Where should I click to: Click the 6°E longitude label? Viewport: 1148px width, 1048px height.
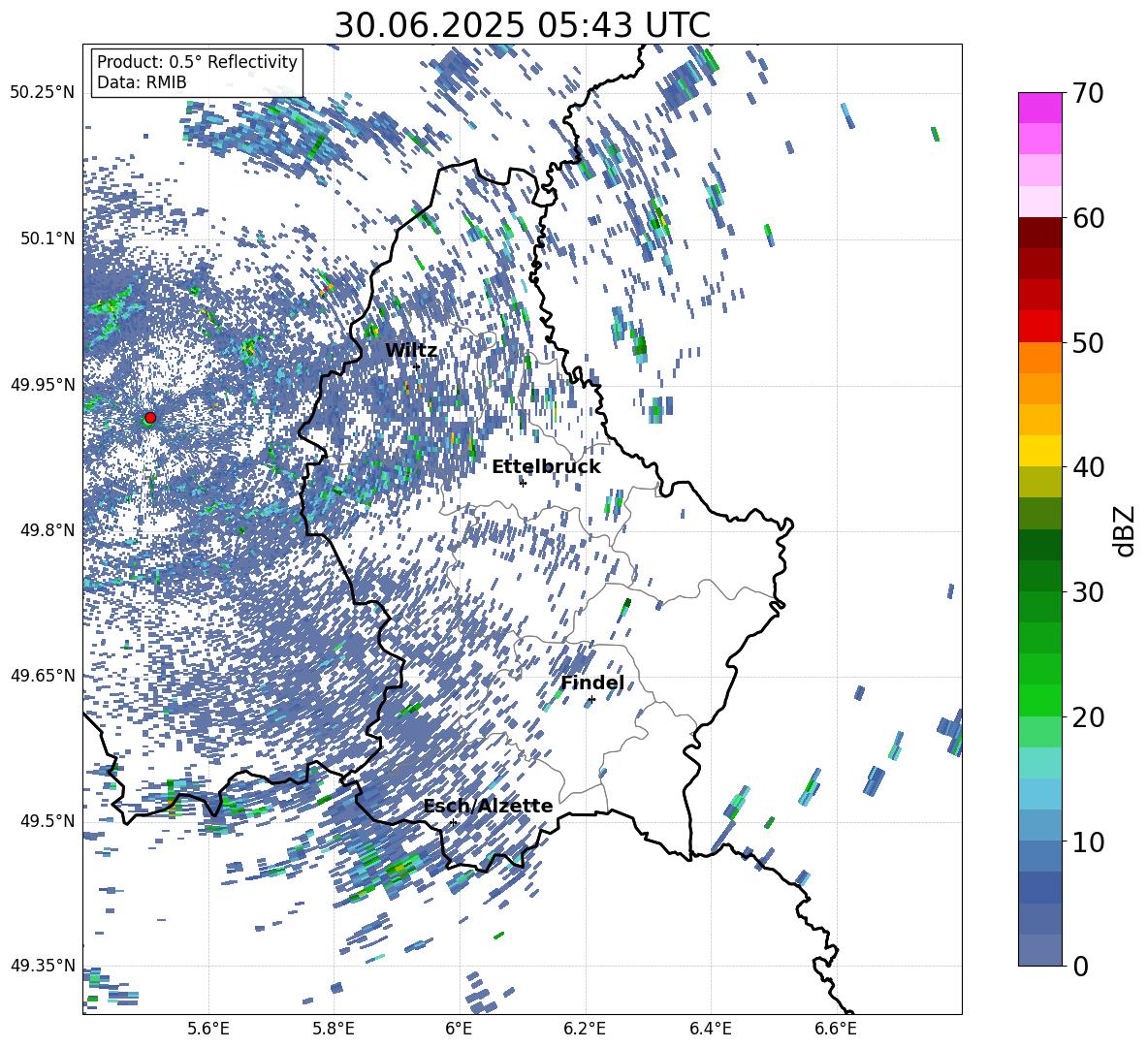[459, 1029]
